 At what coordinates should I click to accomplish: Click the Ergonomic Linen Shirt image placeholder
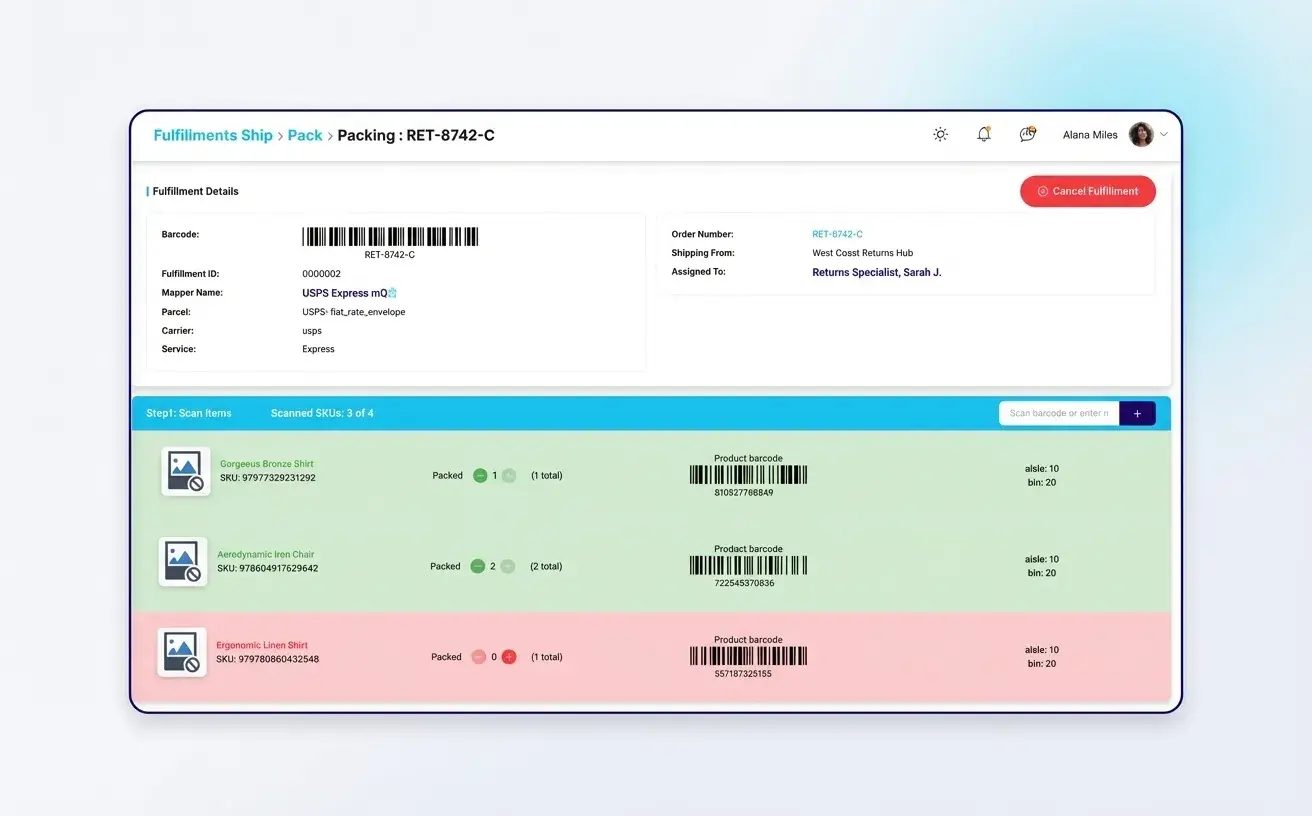182,652
